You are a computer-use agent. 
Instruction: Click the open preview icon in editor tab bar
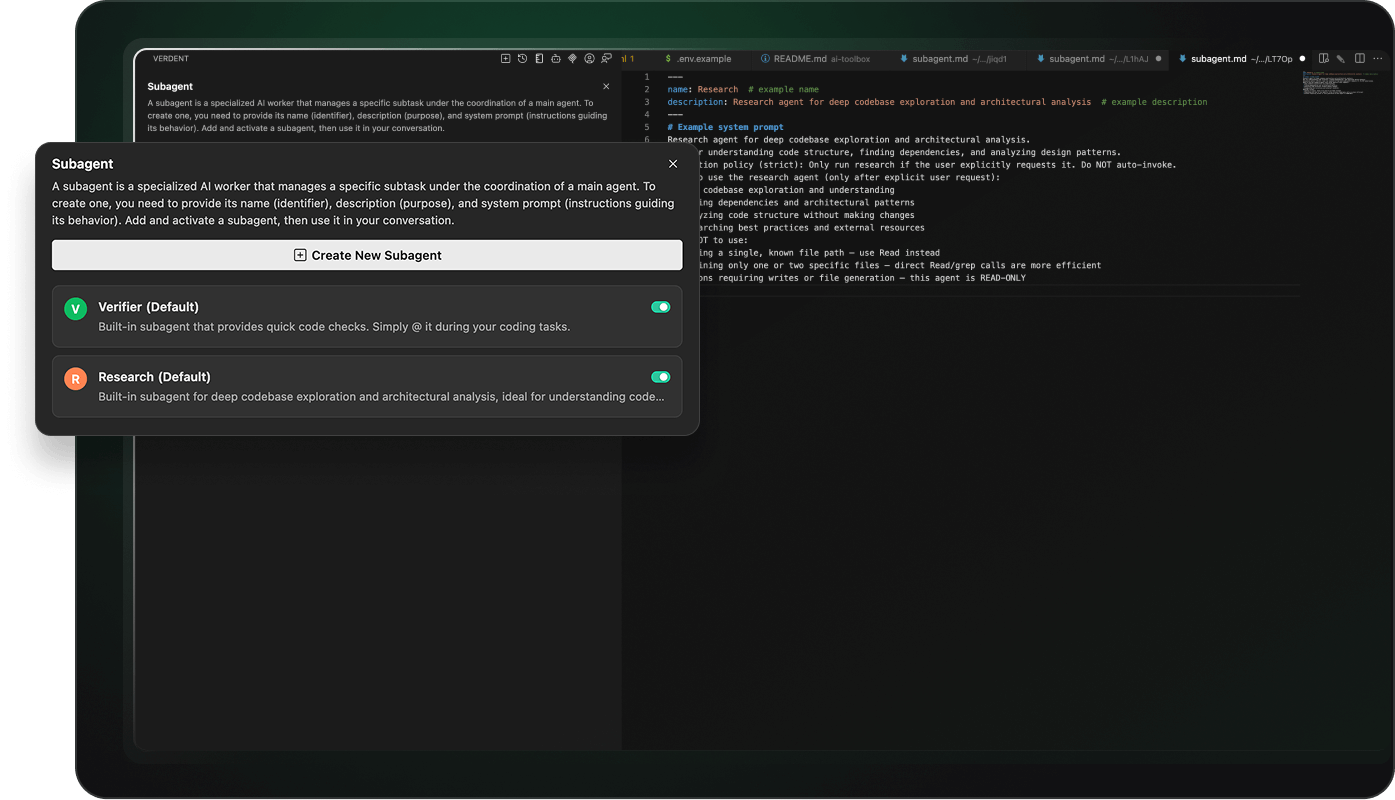click(x=1324, y=59)
